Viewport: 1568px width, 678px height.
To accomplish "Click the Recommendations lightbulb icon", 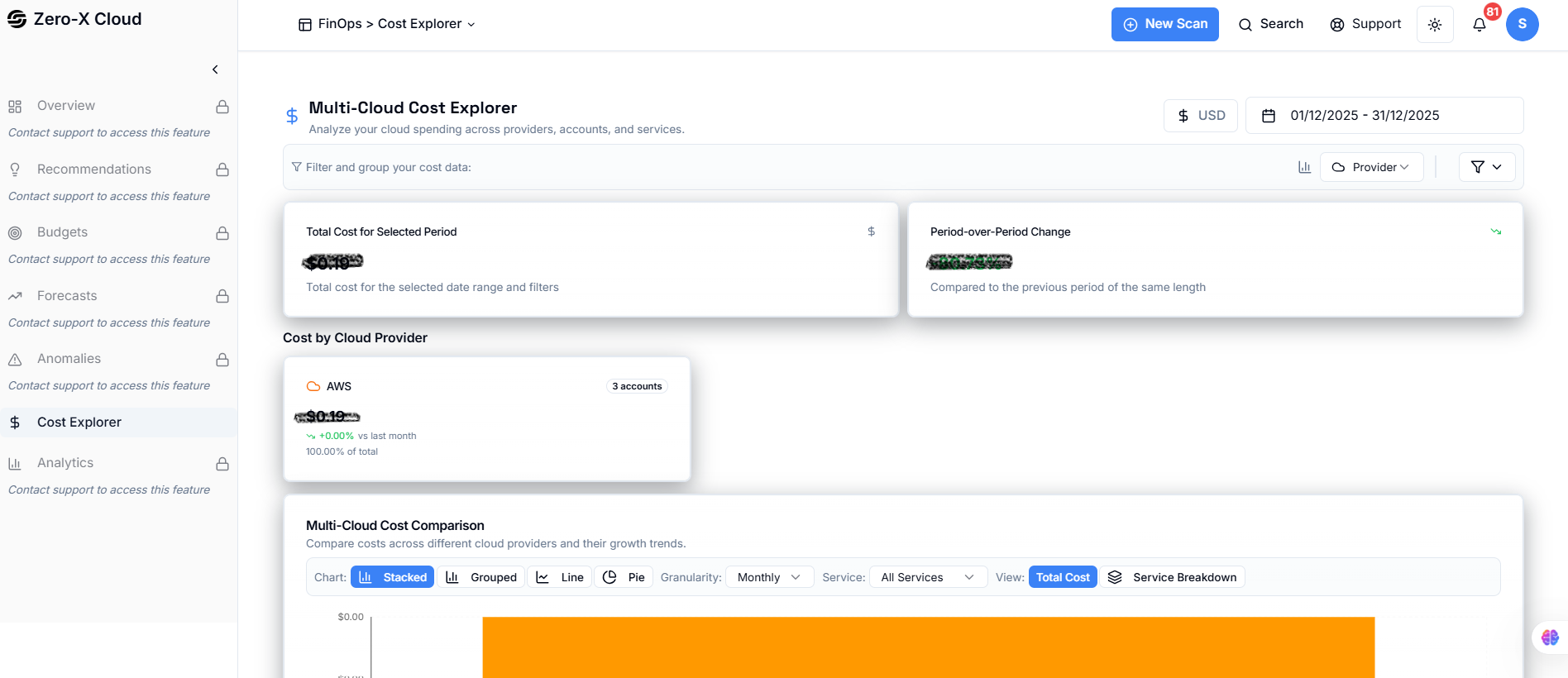I will tap(15, 169).
